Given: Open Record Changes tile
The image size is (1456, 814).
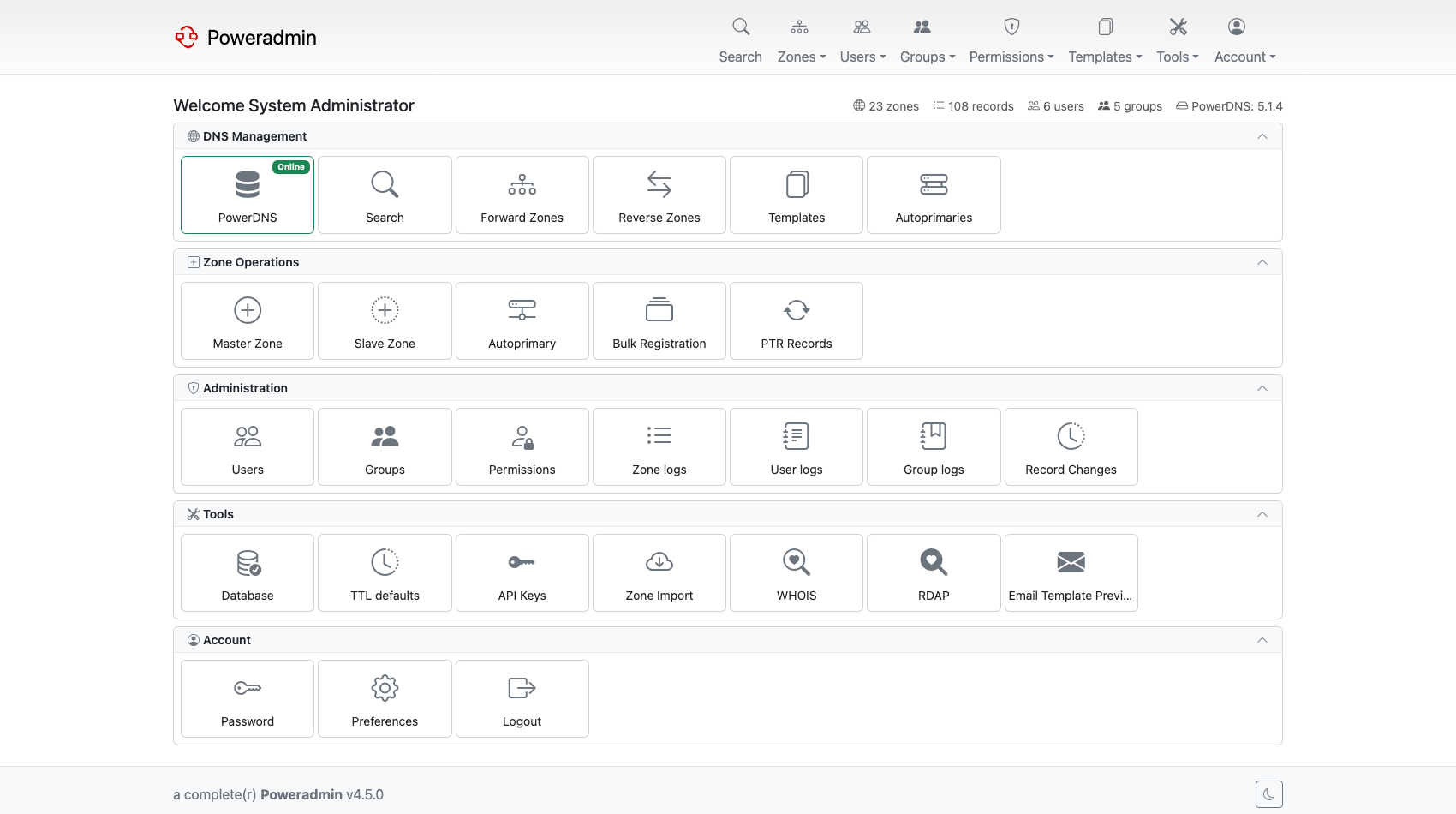Looking at the screenshot, I should pyautogui.click(x=1071, y=446).
